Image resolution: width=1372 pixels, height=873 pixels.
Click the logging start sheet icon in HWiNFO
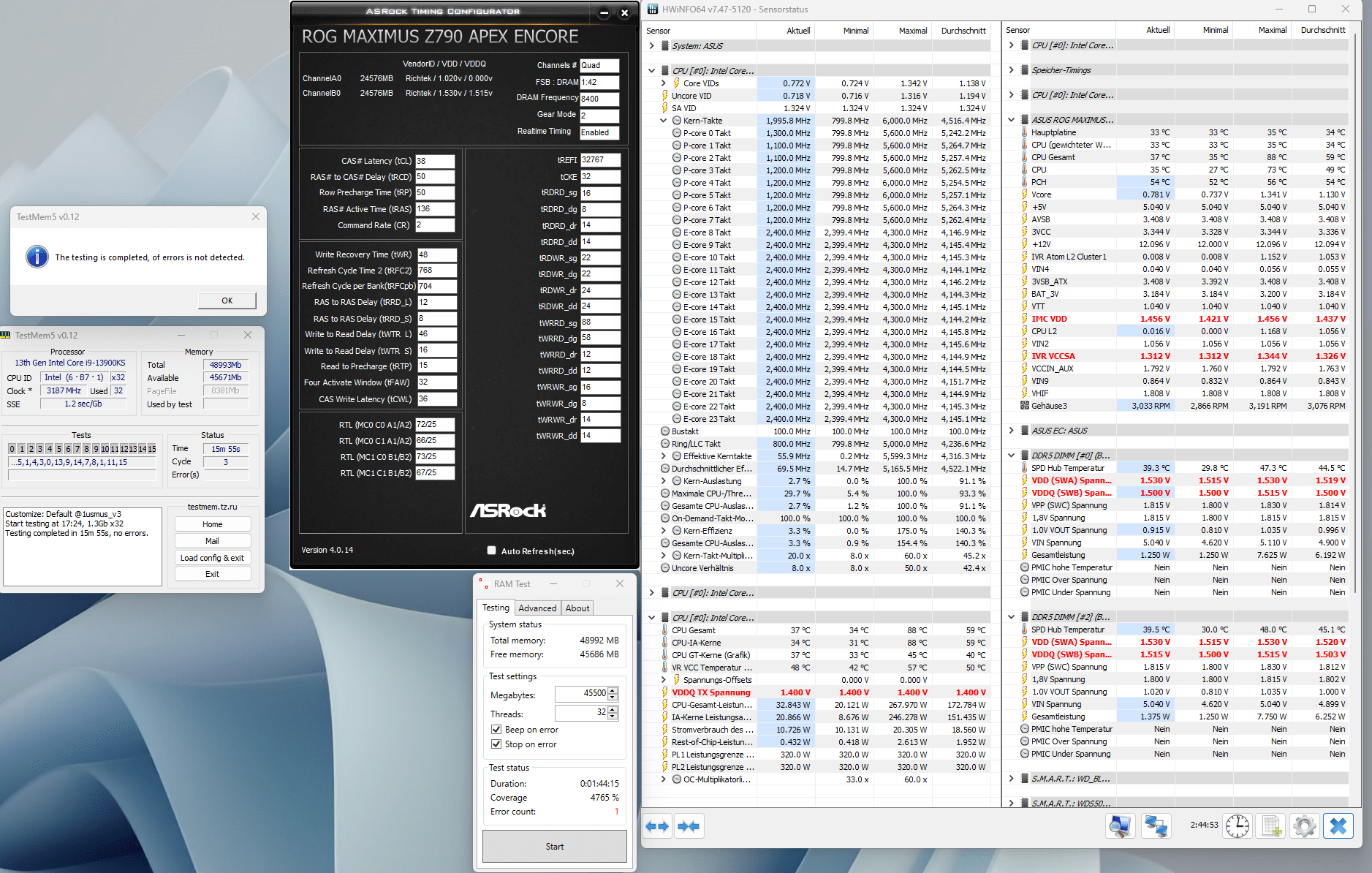click(1271, 826)
